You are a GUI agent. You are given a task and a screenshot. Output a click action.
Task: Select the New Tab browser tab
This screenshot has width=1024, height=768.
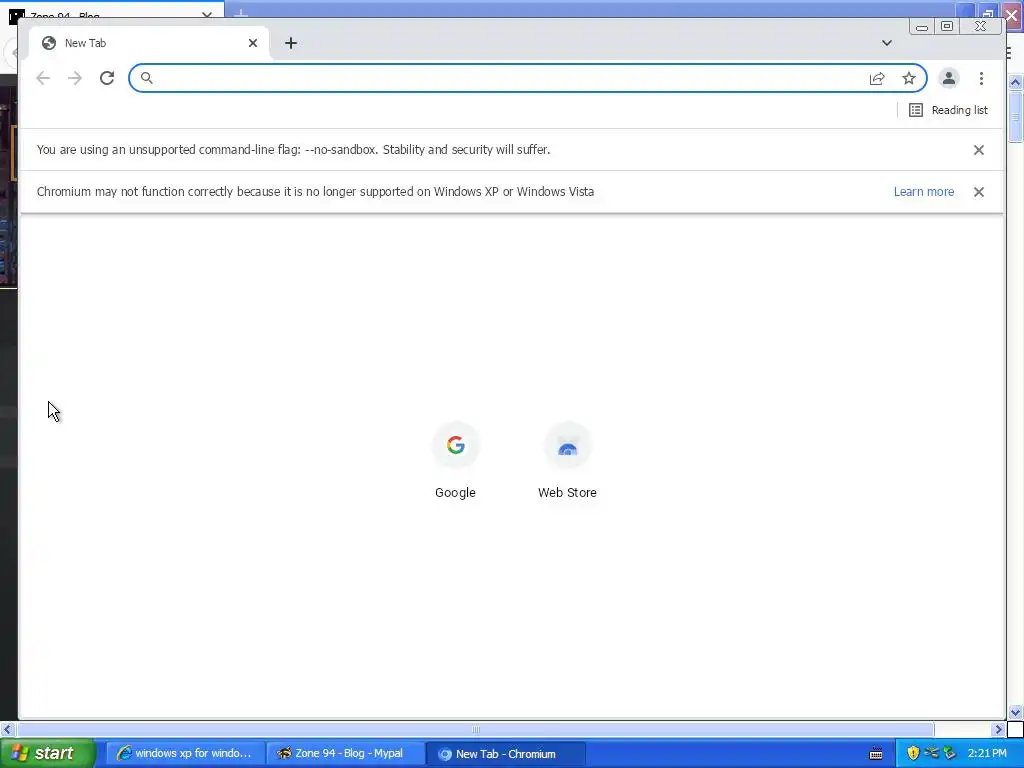[x=148, y=43]
